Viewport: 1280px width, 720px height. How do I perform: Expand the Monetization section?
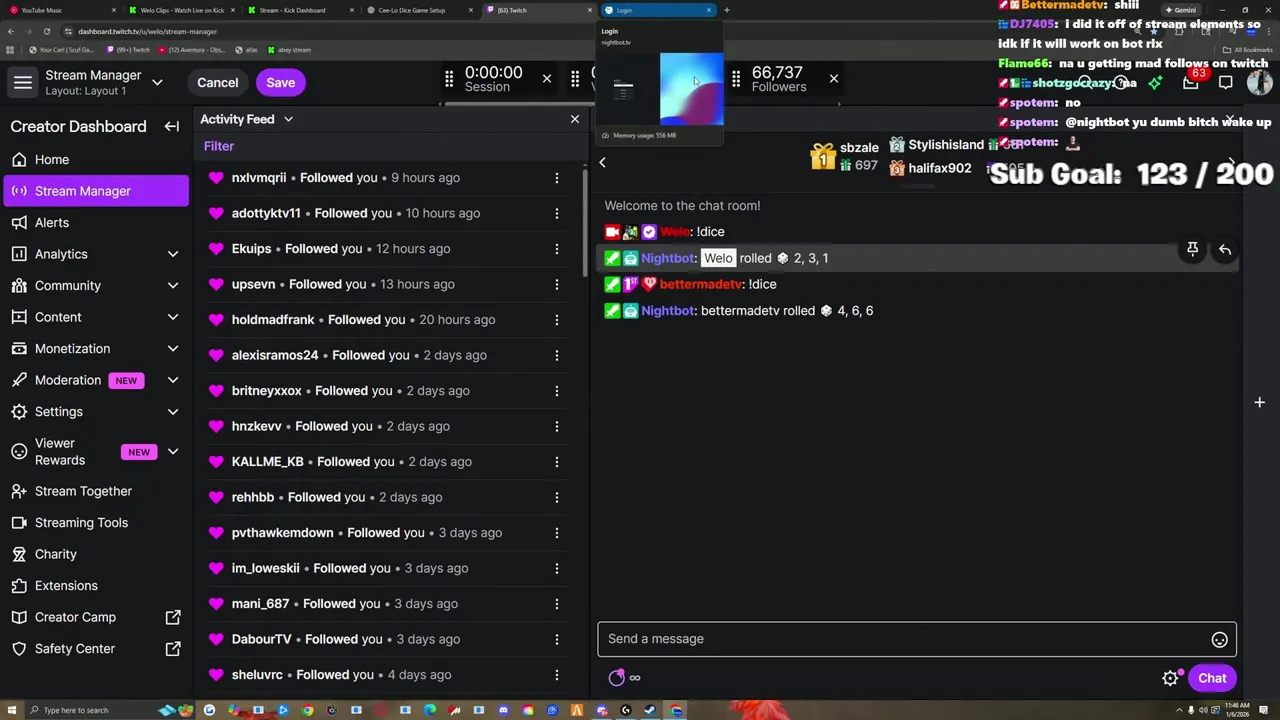[173, 349]
